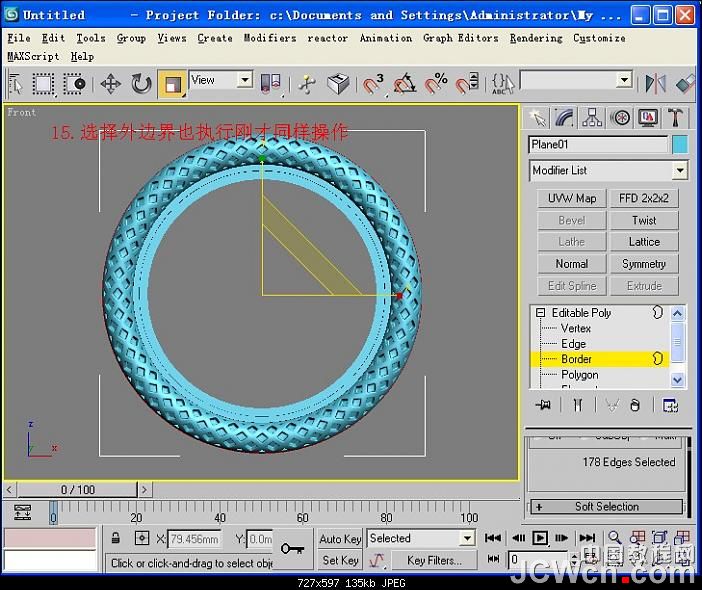
Task: Toggle Selection Lock padlock
Action: click(x=116, y=538)
